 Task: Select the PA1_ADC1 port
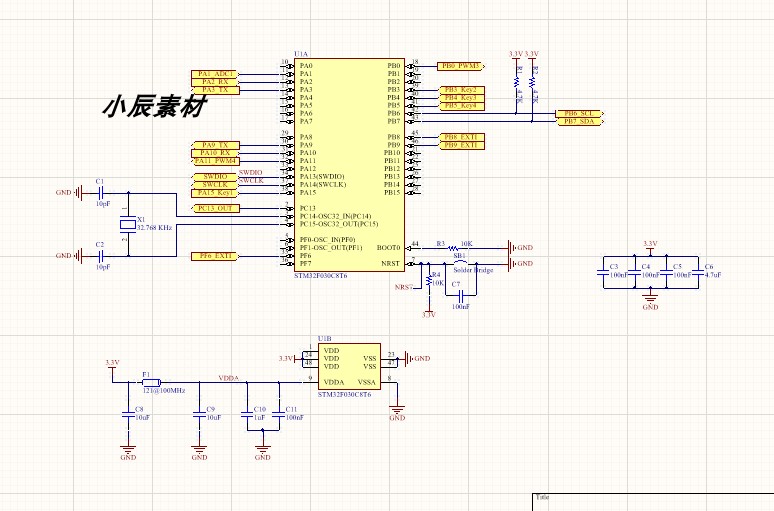click(x=215, y=74)
